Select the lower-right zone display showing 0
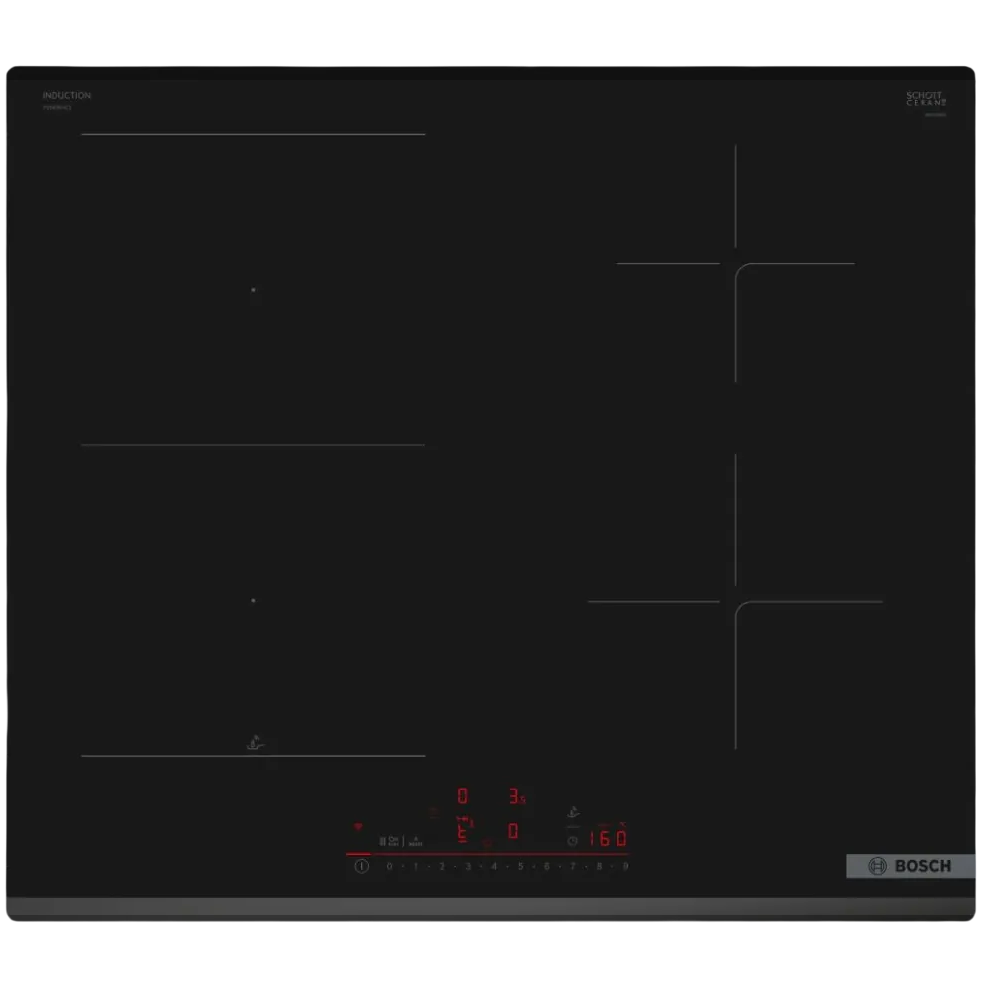The image size is (985, 985). tap(513, 831)
